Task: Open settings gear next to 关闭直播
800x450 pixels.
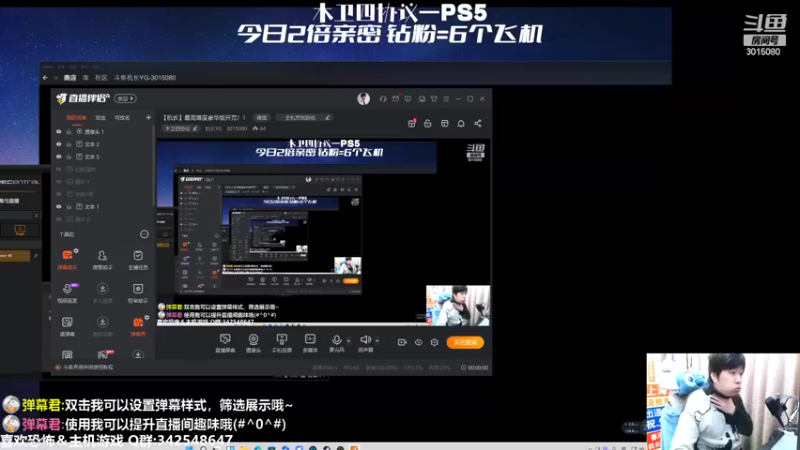Action: coord(434,342)
